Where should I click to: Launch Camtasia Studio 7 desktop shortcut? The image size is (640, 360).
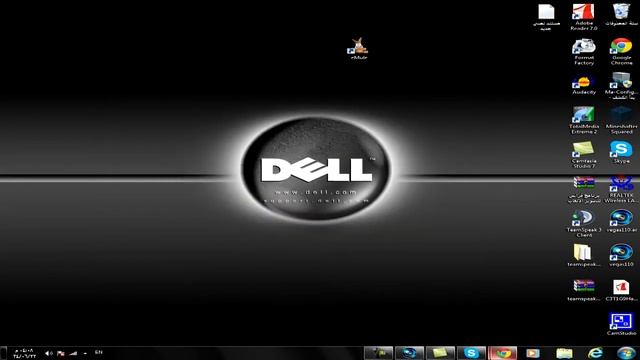pyautogui.click(x=584, y=155)
